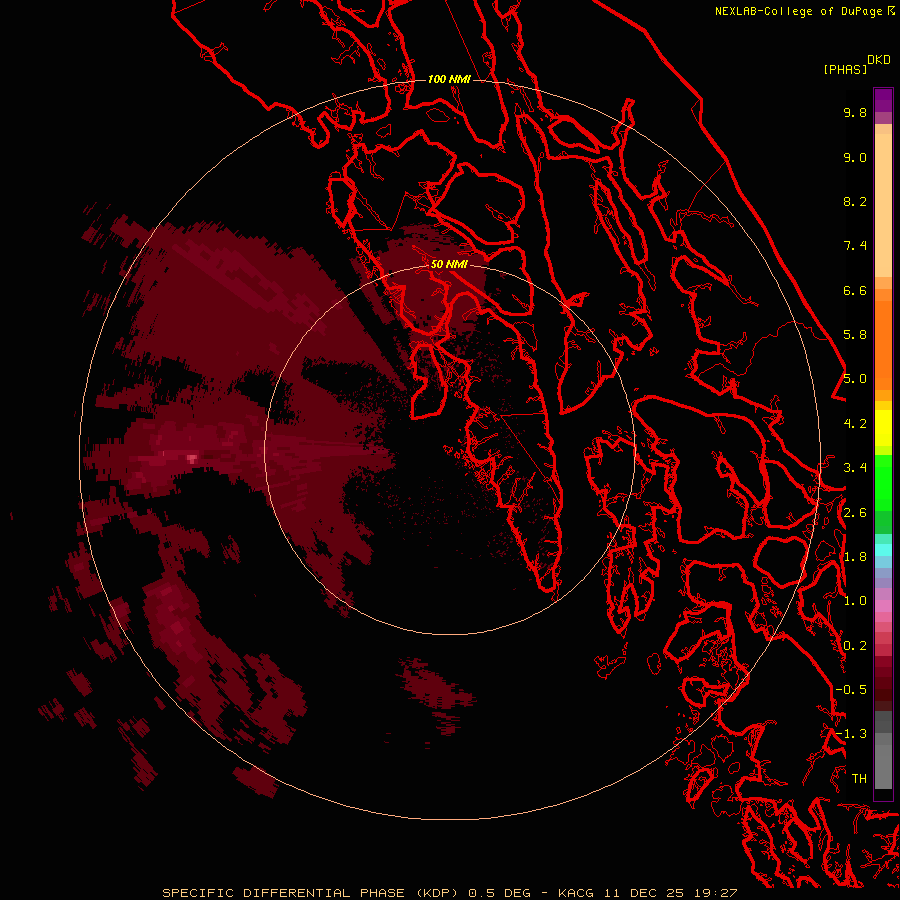Click the 5.0 scale label
The height and width of the screenshot is (900, 900).
[x=855, y=379]
